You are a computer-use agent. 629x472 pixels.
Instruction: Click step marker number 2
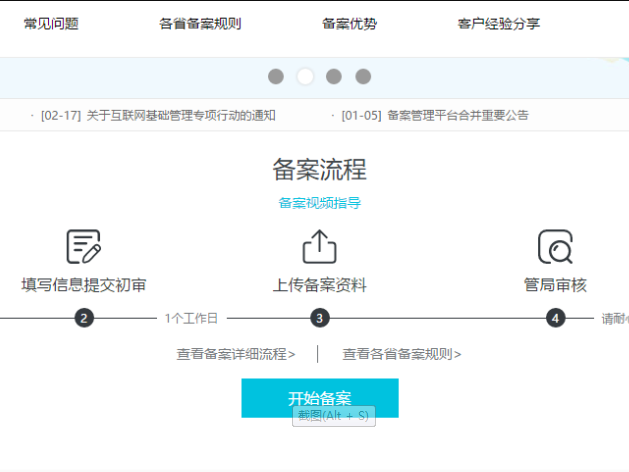click(84, 318)
